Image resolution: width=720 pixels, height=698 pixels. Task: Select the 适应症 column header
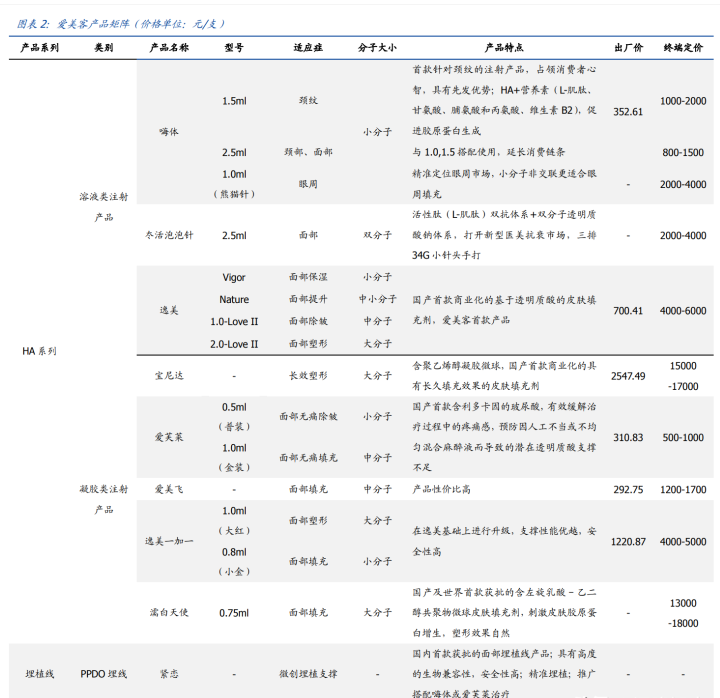pyautogui.click(x=308, y=47)
